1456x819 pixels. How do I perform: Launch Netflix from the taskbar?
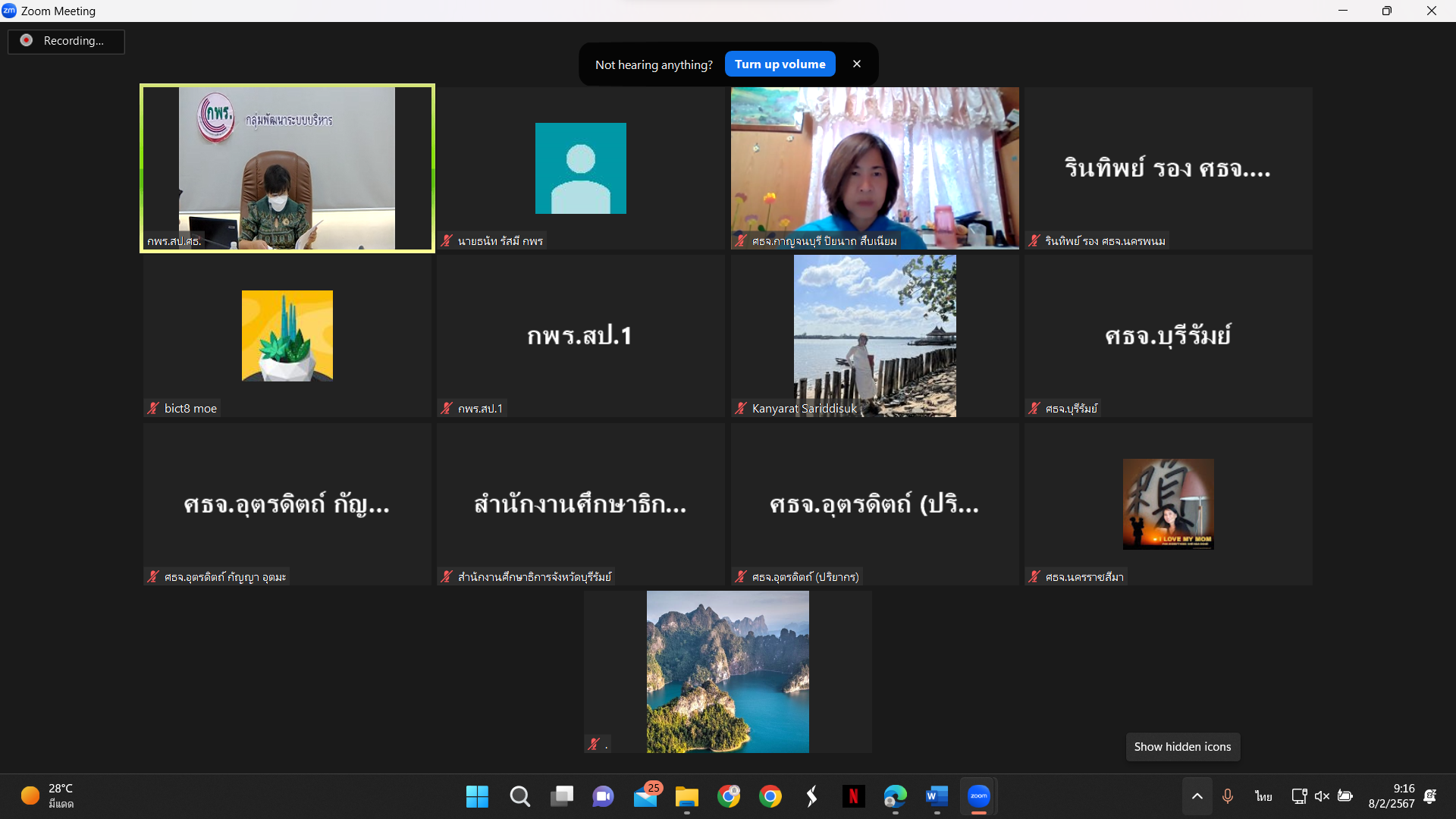[x=853, y=796]
